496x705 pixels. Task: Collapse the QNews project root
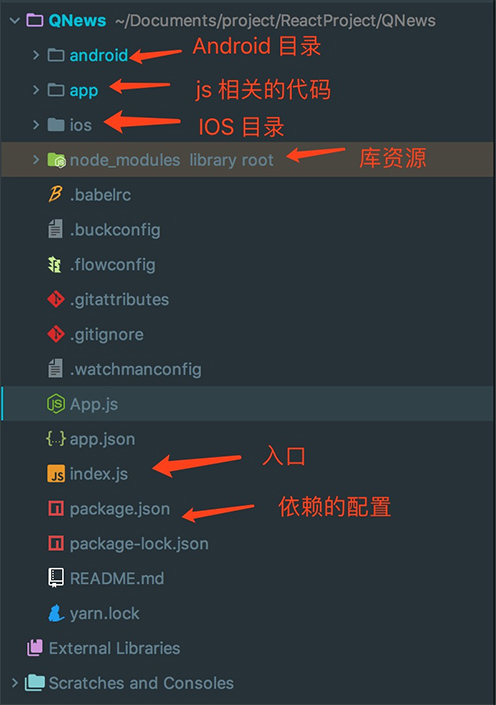click(x=15, y=20)
